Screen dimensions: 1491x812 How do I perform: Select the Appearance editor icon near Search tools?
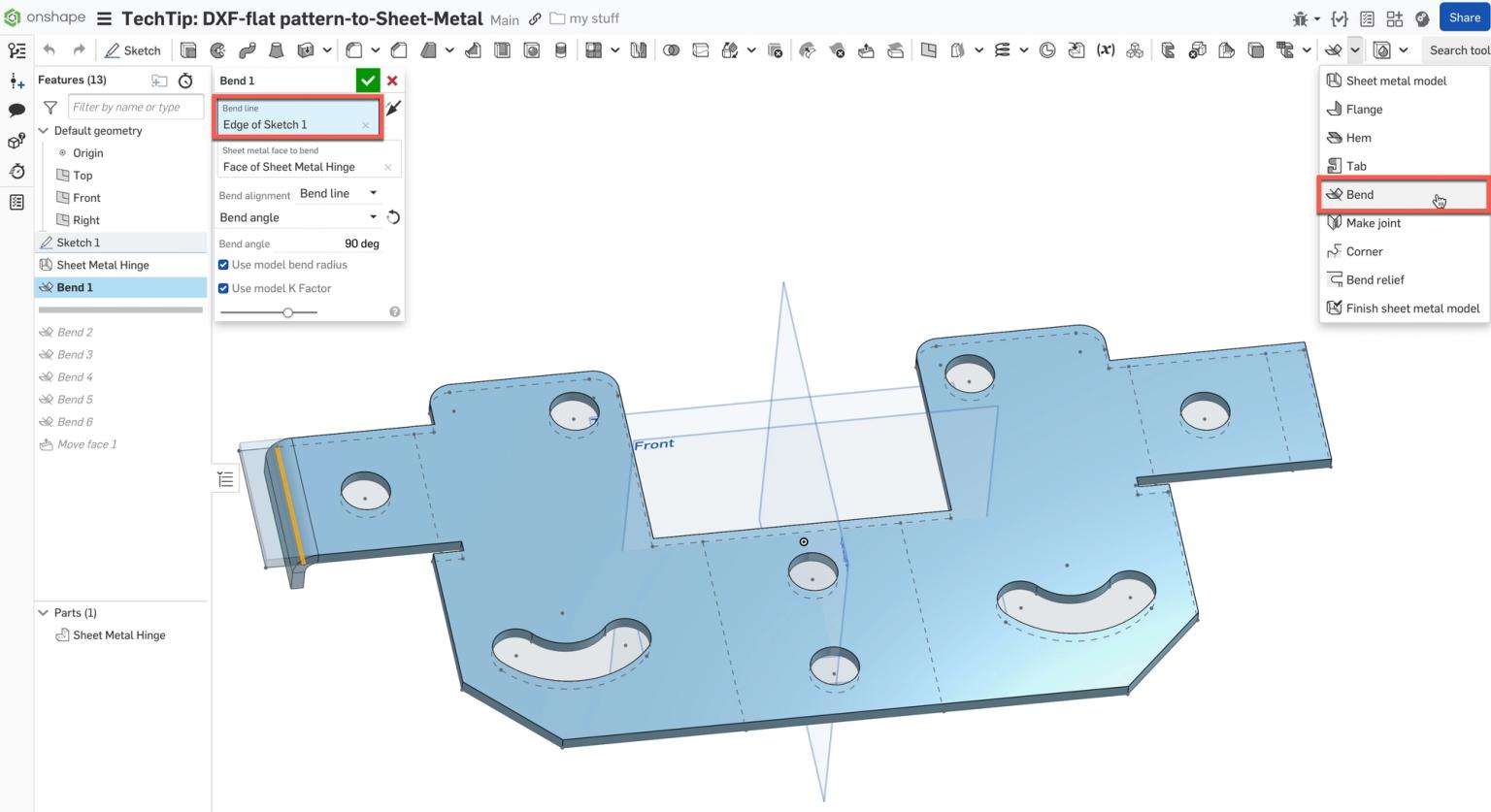coord(1382,49)
